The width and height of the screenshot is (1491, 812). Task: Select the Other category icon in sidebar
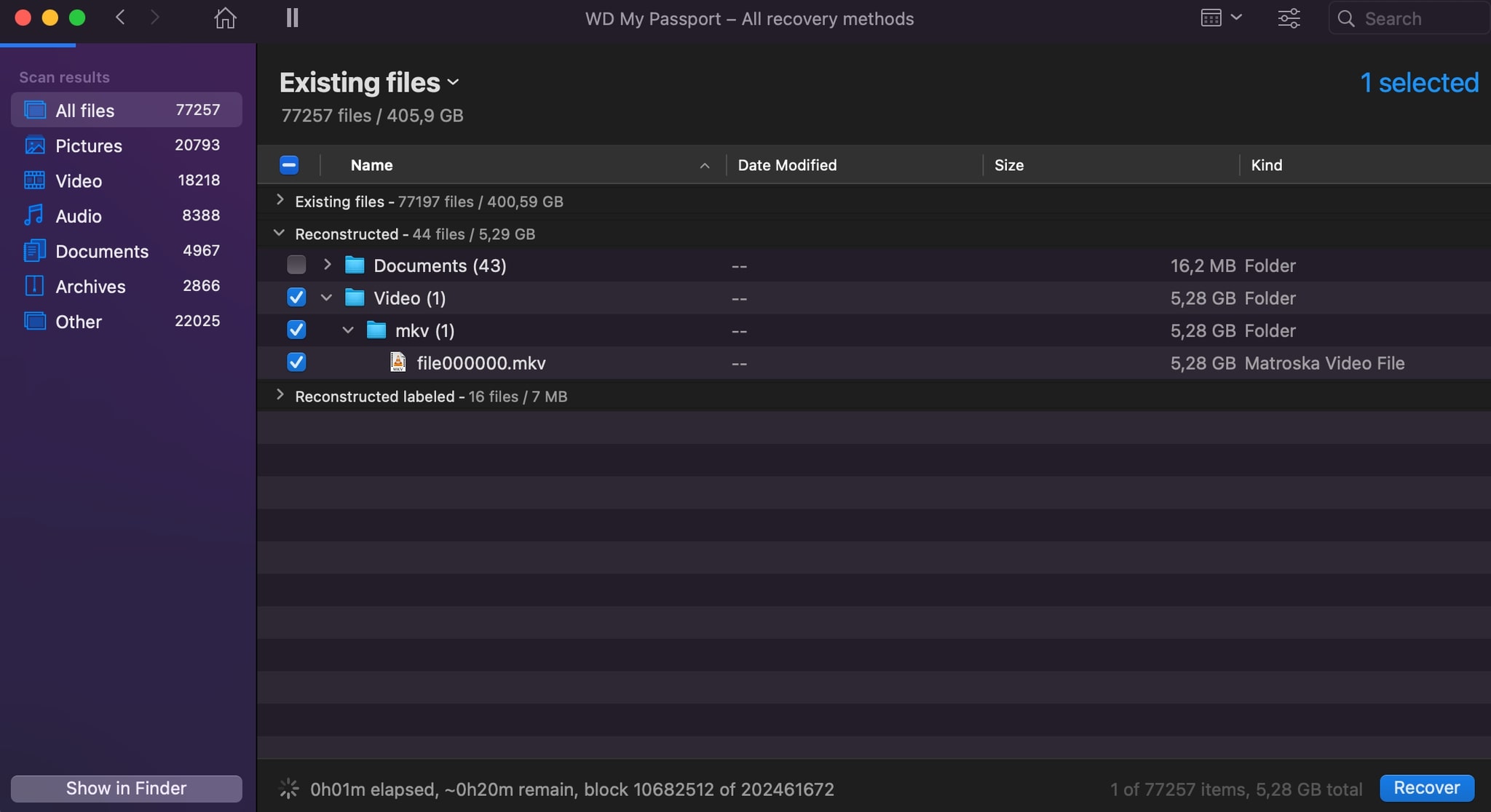pos(33,322)
